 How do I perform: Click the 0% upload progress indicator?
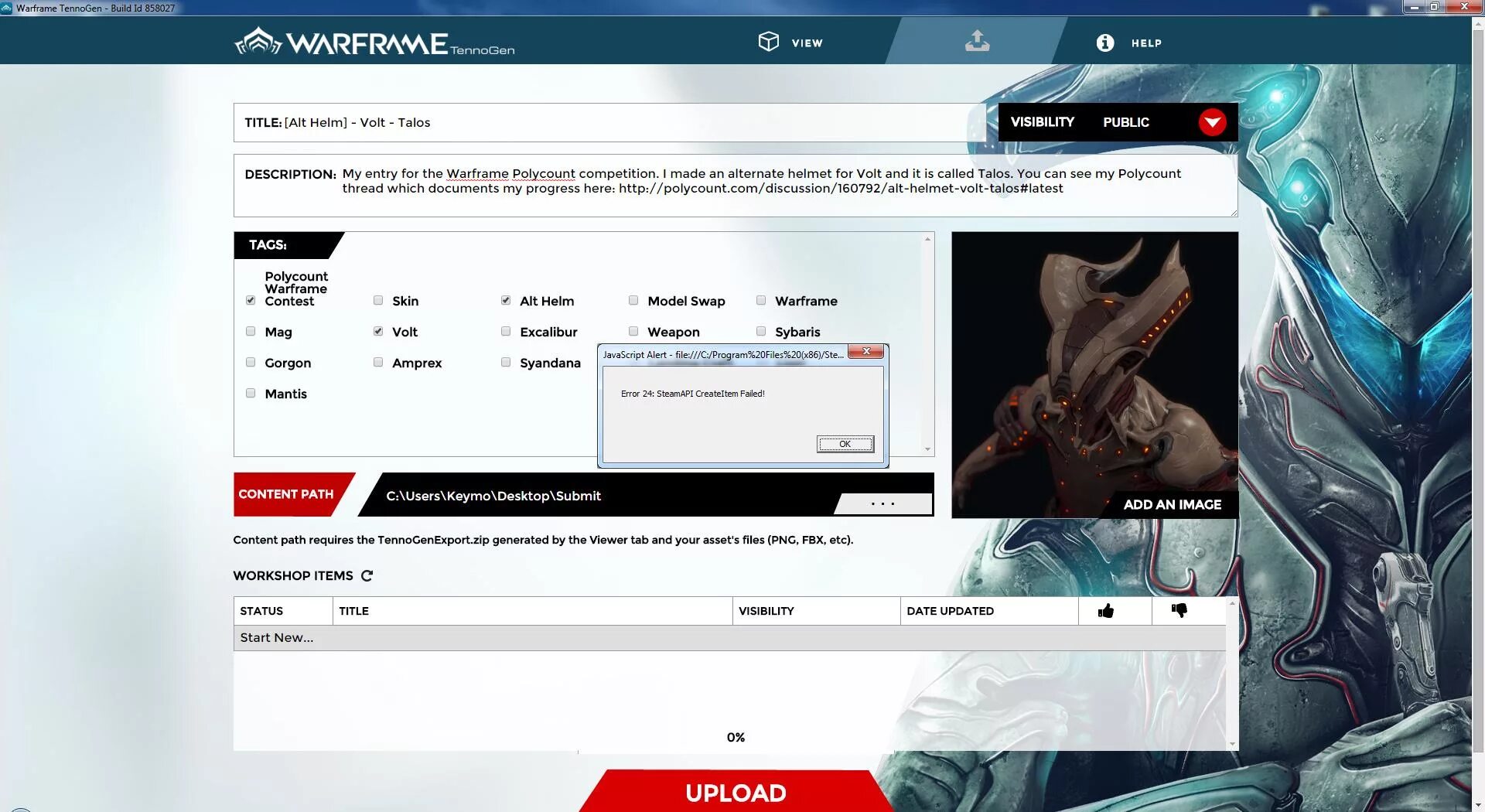pos(736,737)
